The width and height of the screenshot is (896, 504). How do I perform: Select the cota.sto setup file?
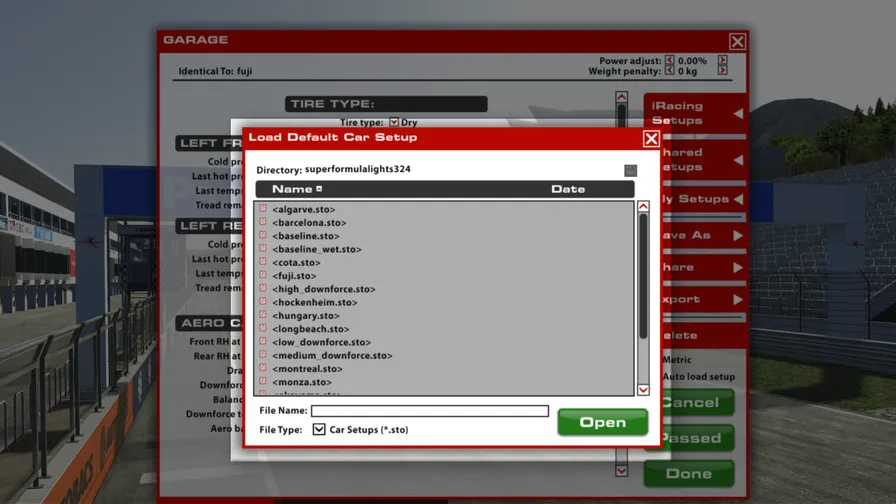click(296, 263)
